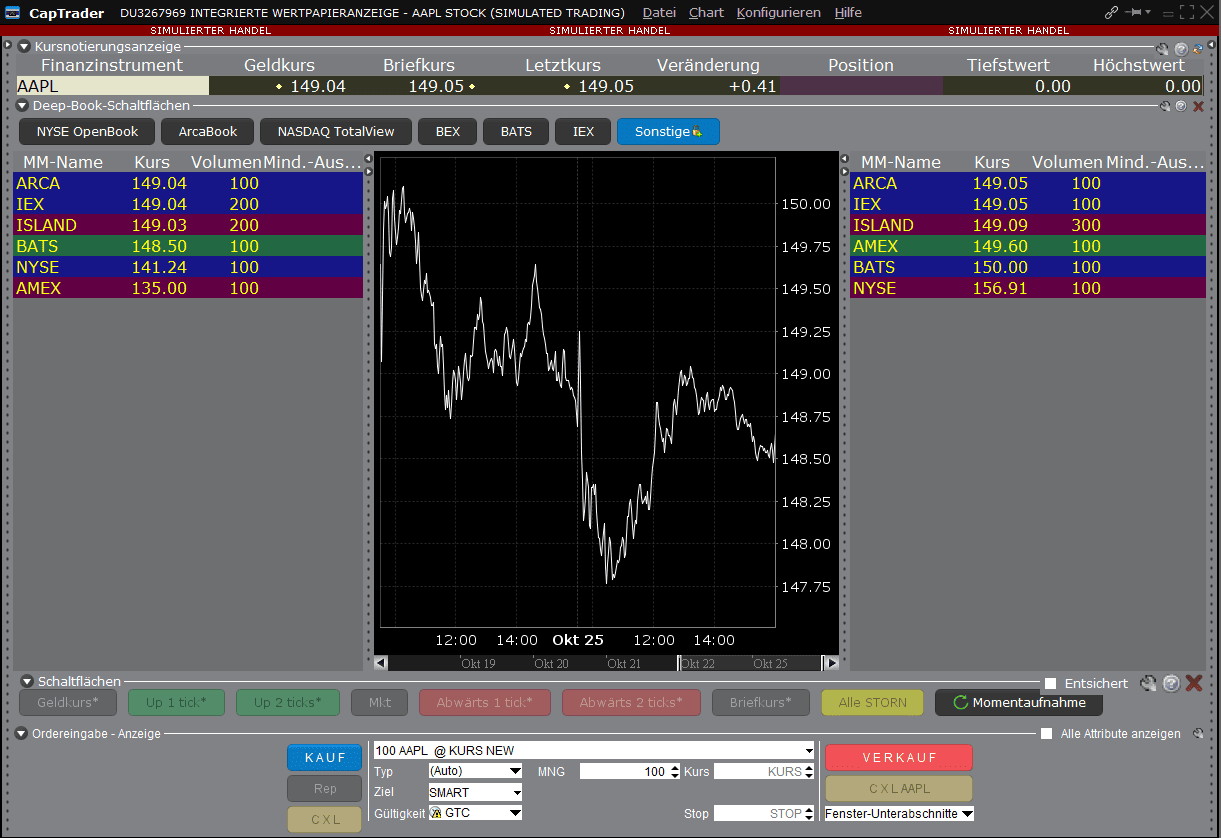Click the CapTrader logo icon
Screen dimensions: 1221x838
(12, 13)
